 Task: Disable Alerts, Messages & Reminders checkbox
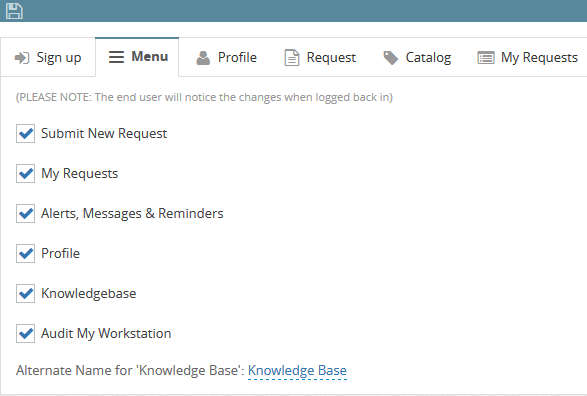[25, 213]
